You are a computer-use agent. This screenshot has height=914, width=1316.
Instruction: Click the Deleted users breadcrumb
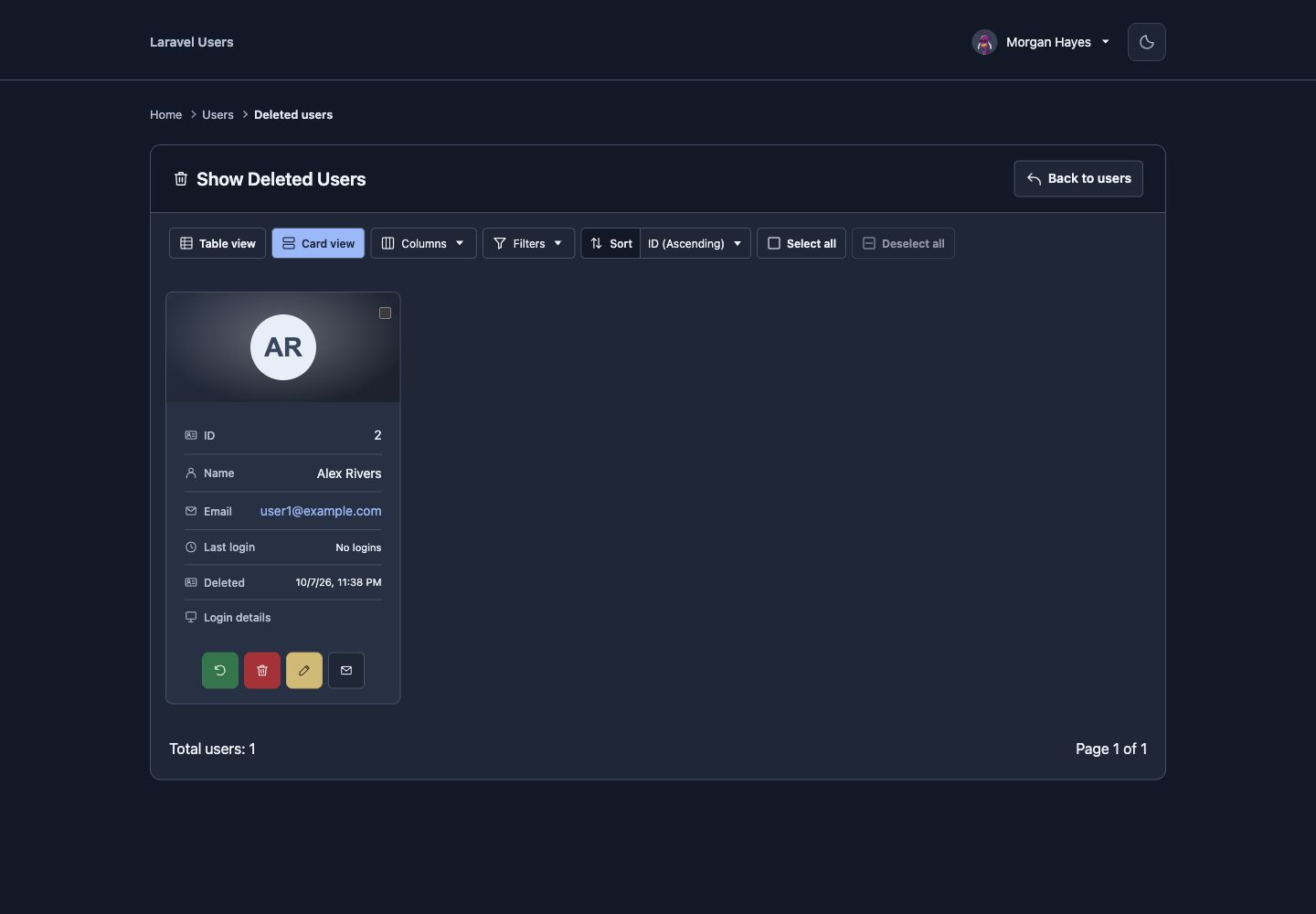(x=293, y=114)
